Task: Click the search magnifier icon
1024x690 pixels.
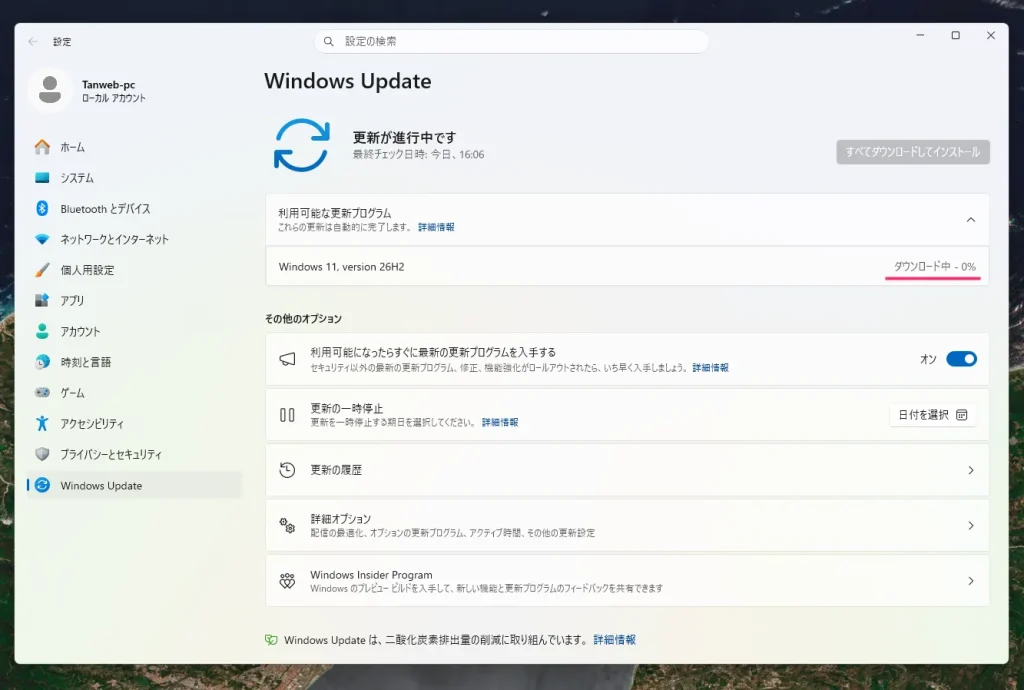Action: point(329,41)
